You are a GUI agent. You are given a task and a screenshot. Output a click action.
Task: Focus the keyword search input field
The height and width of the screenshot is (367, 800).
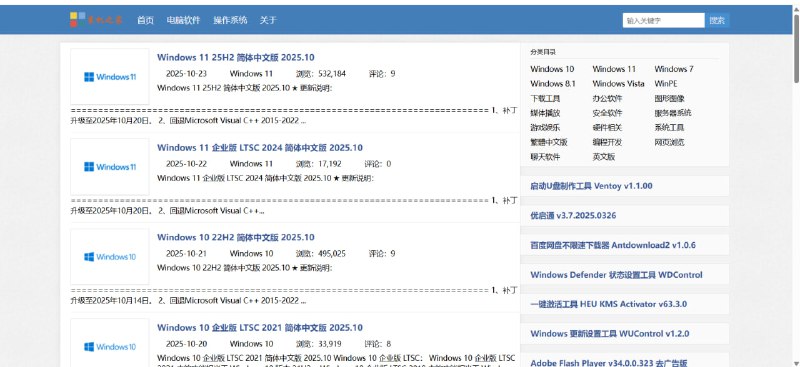663,20
